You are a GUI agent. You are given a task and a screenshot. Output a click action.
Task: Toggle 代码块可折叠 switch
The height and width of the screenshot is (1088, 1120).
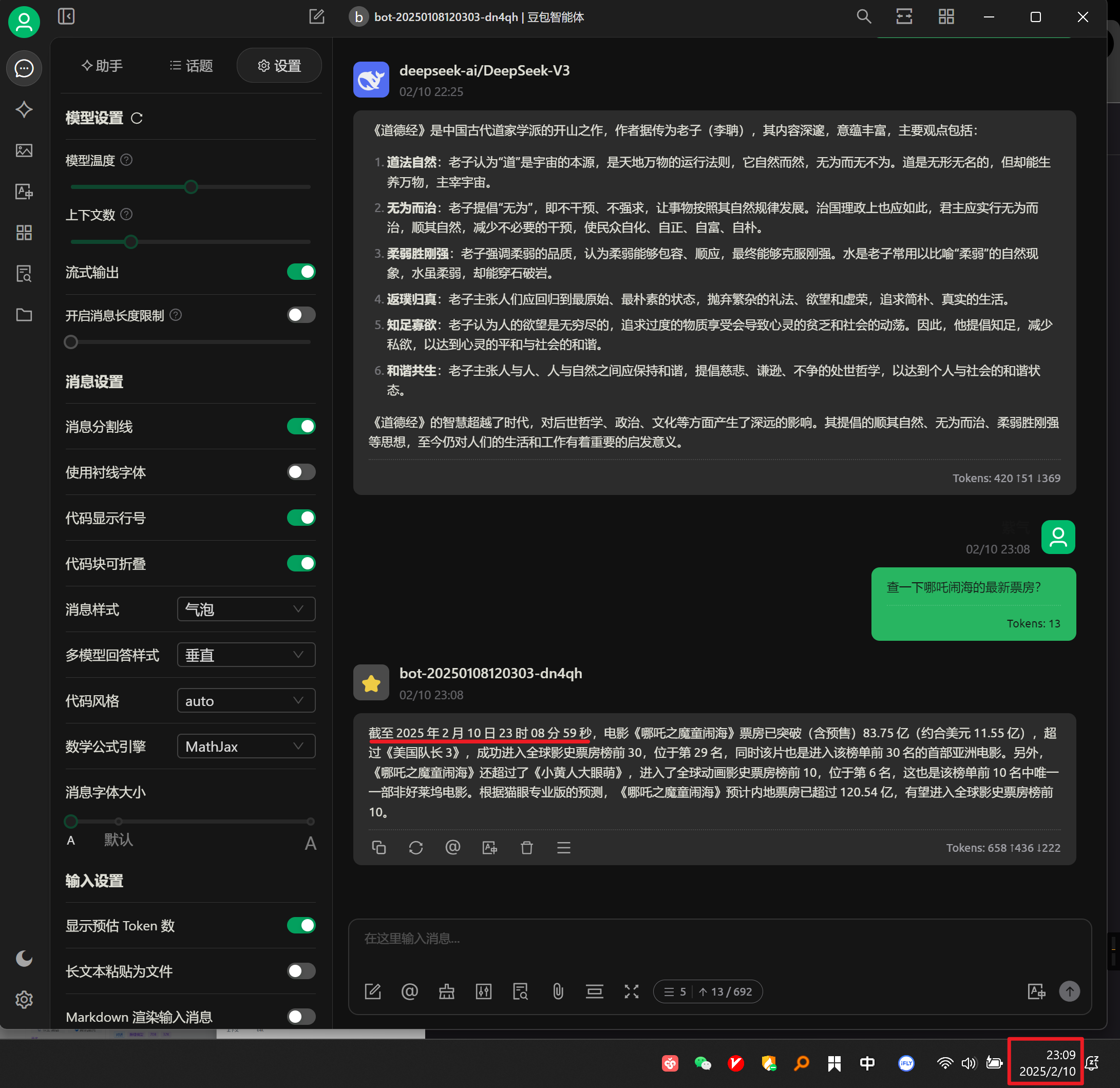click(301, 563)
